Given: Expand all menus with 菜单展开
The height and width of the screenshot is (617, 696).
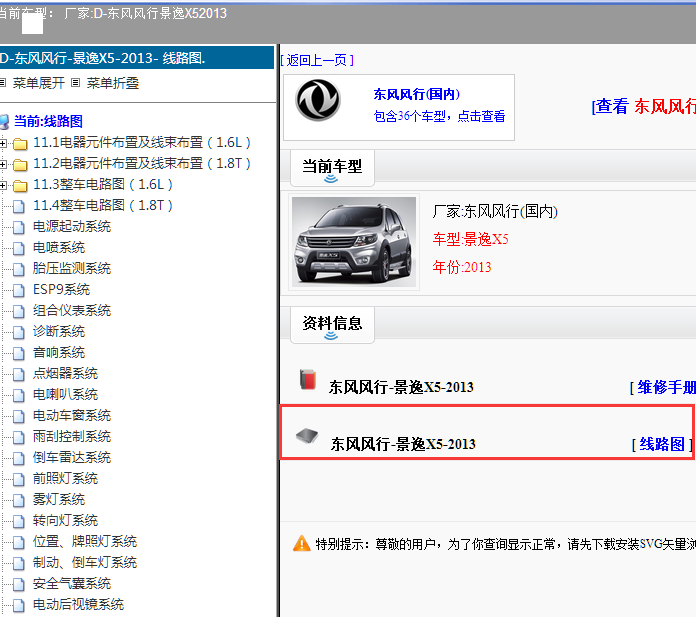Looking at the screenshot, I should [x=38, y=83].
